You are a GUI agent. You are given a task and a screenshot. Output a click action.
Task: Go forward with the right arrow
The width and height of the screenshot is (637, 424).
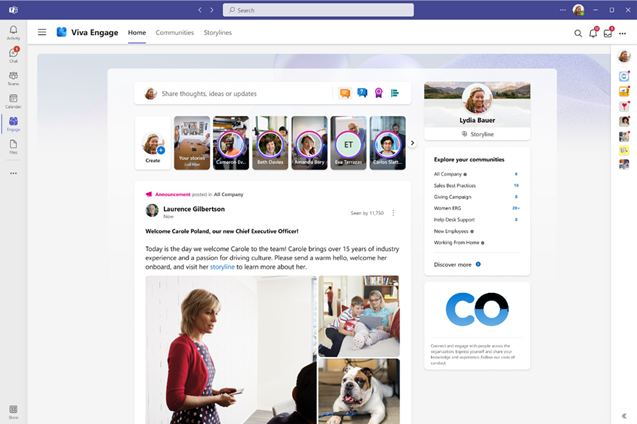212,10
